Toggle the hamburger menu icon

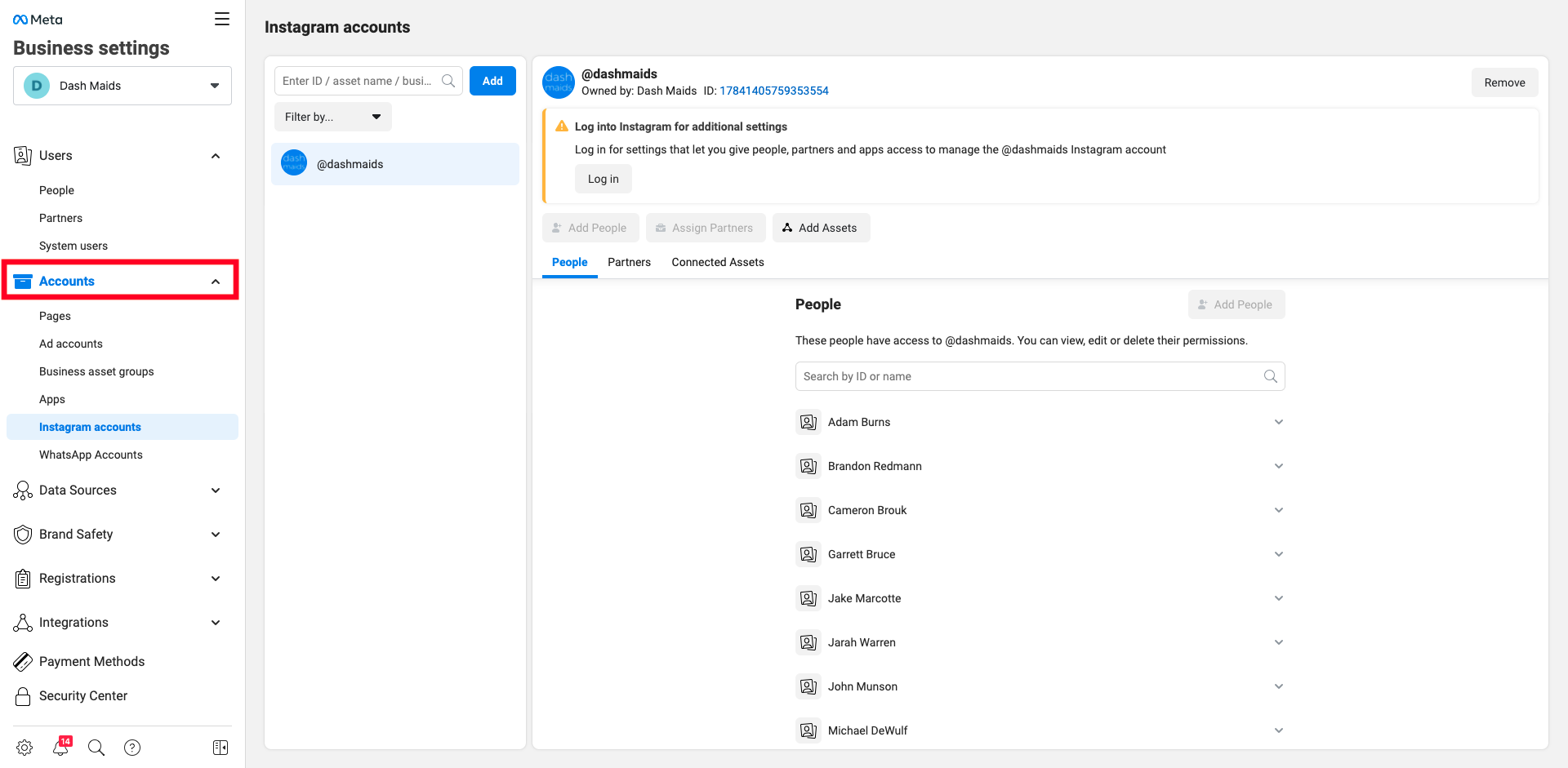point(222,19)
